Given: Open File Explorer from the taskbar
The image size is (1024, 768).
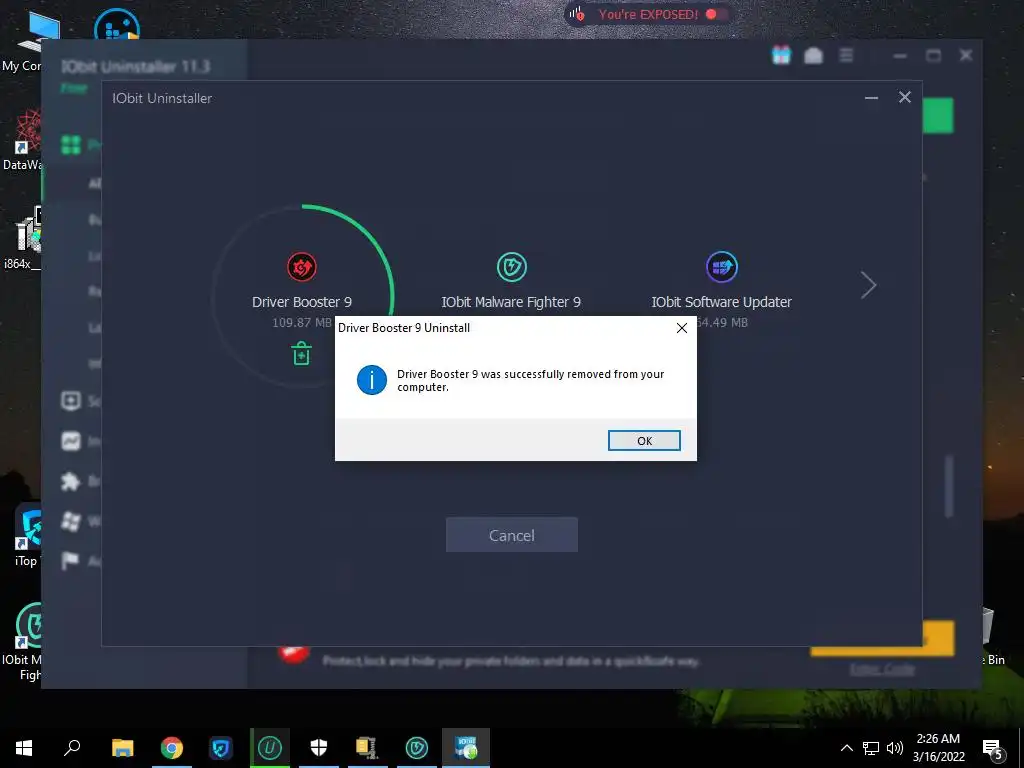Looking at the screenshot, I should 122,748.
